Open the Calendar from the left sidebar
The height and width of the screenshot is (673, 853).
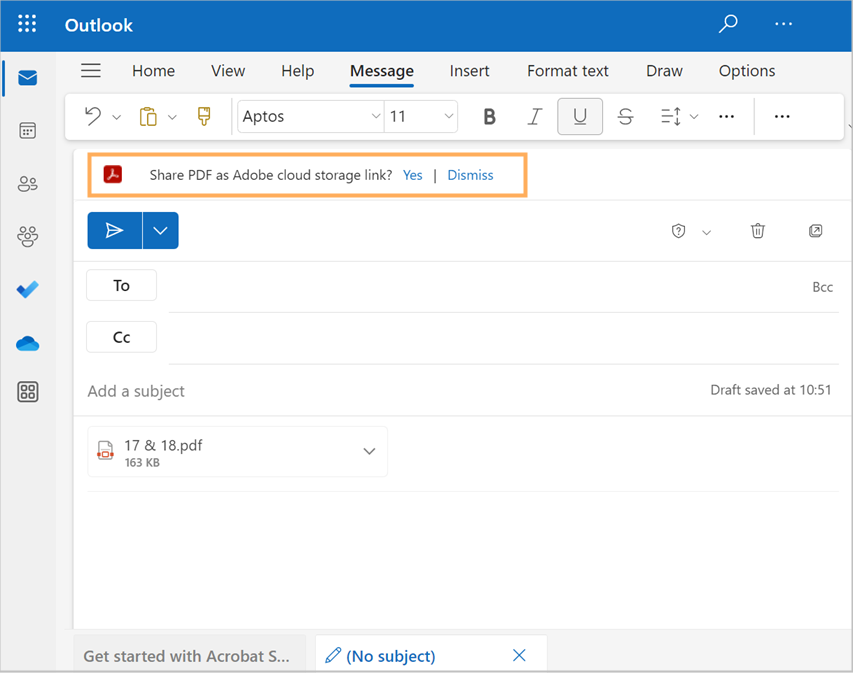(27, 130)
